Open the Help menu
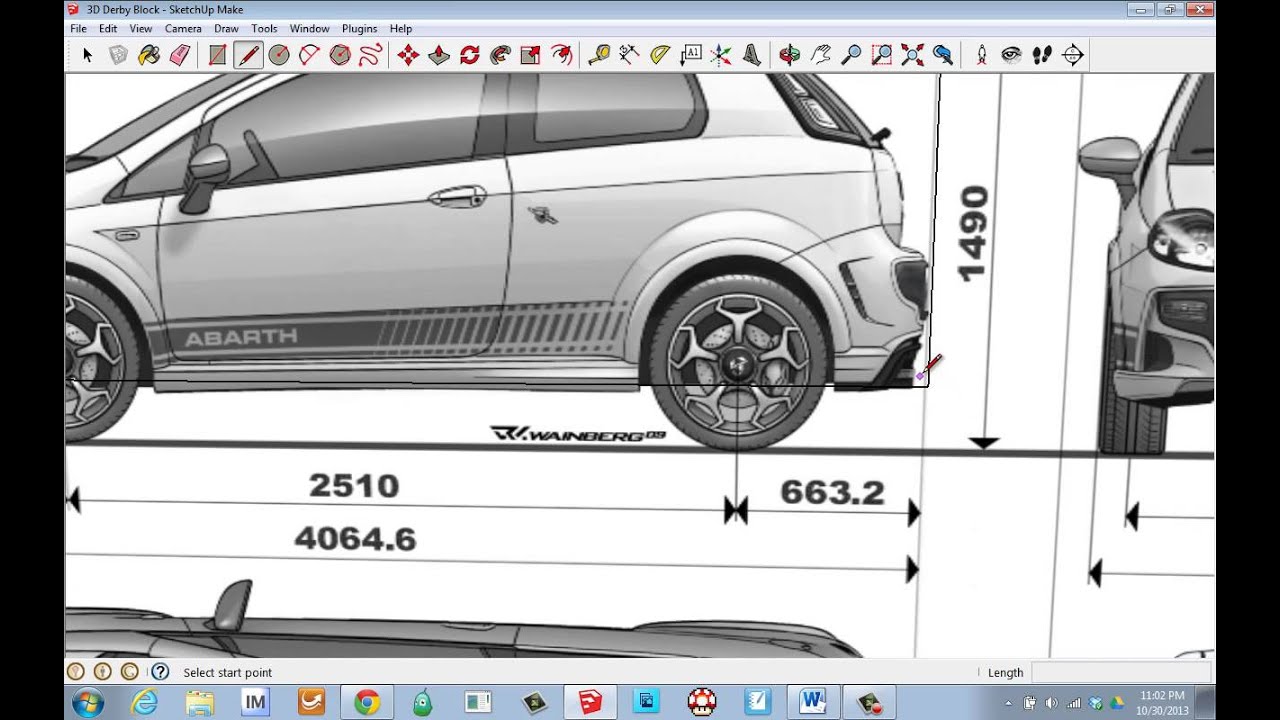 tap(401, 29)
